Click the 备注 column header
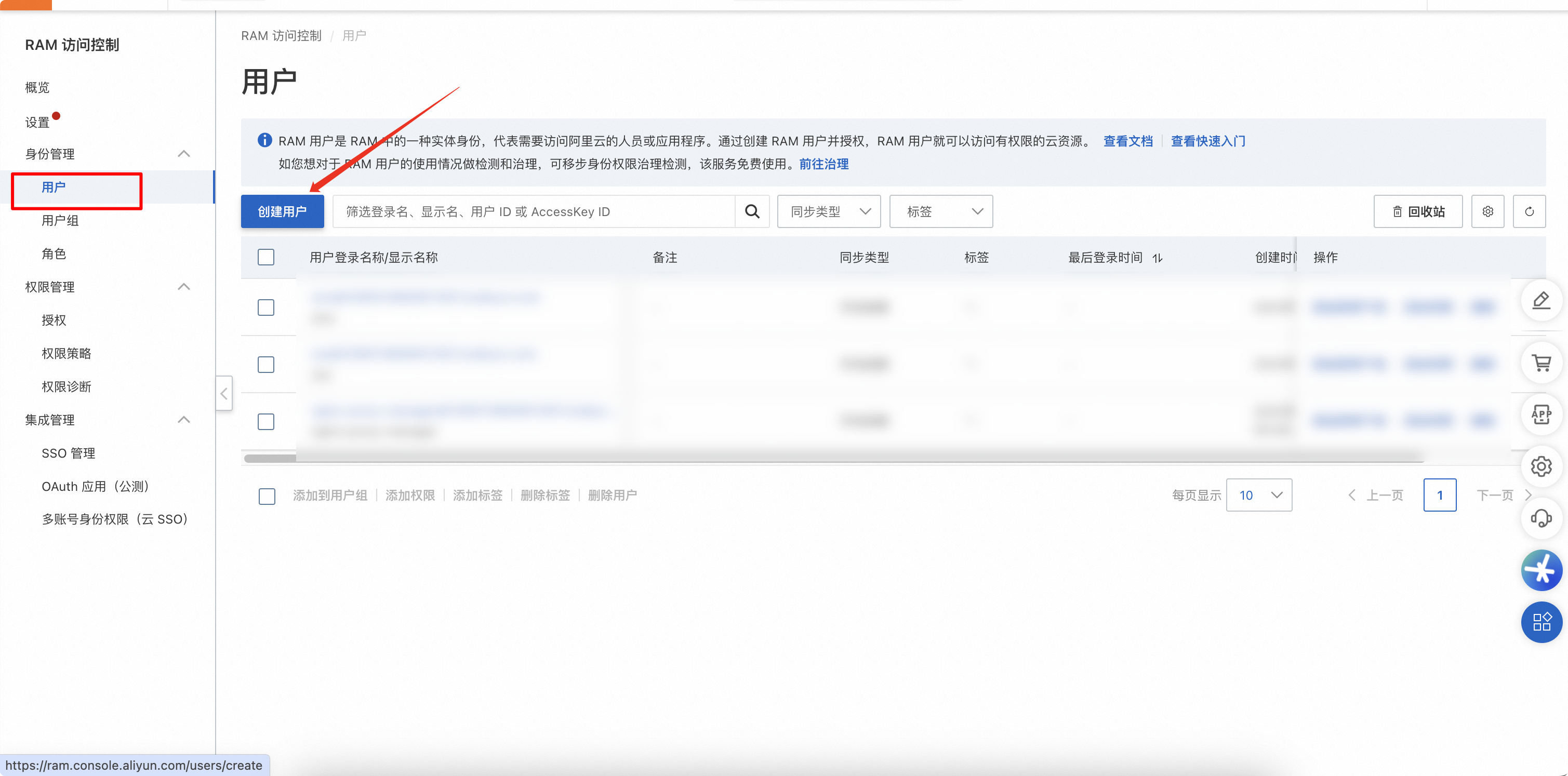The image size is (1568, 776). [665, 258]
